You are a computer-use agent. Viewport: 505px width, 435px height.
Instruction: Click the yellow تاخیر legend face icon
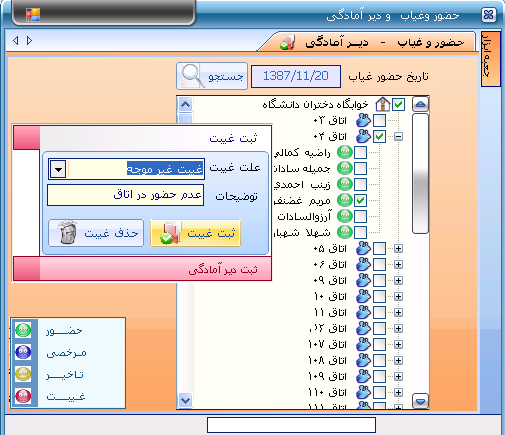(23, 374)
